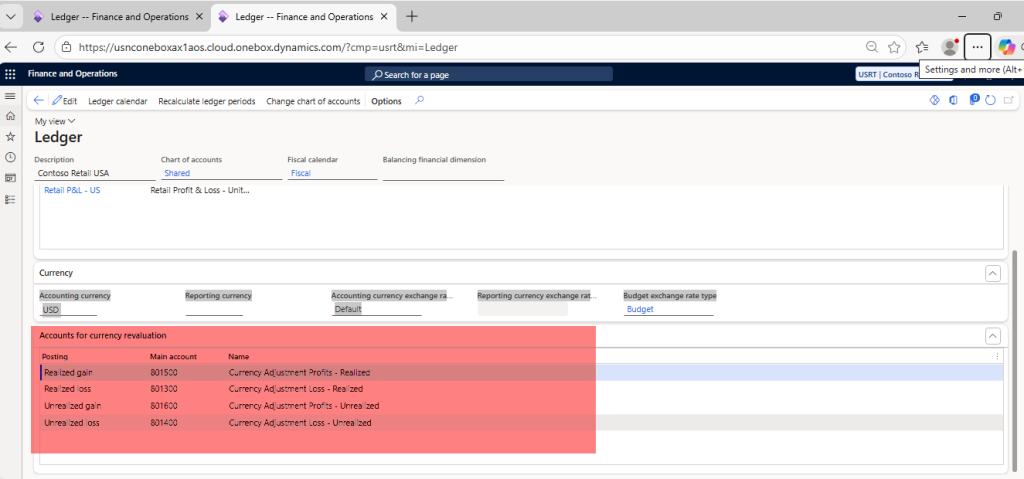Open Ledger calendar from action pane
The height and width of the screenshot is (479, 1024).
tap(118, 101)
